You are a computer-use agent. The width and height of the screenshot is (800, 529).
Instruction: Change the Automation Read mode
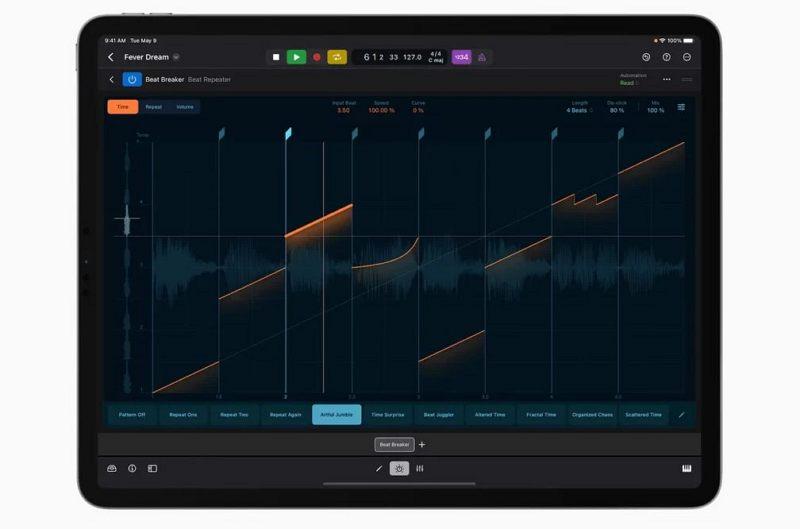pos(629,83)
